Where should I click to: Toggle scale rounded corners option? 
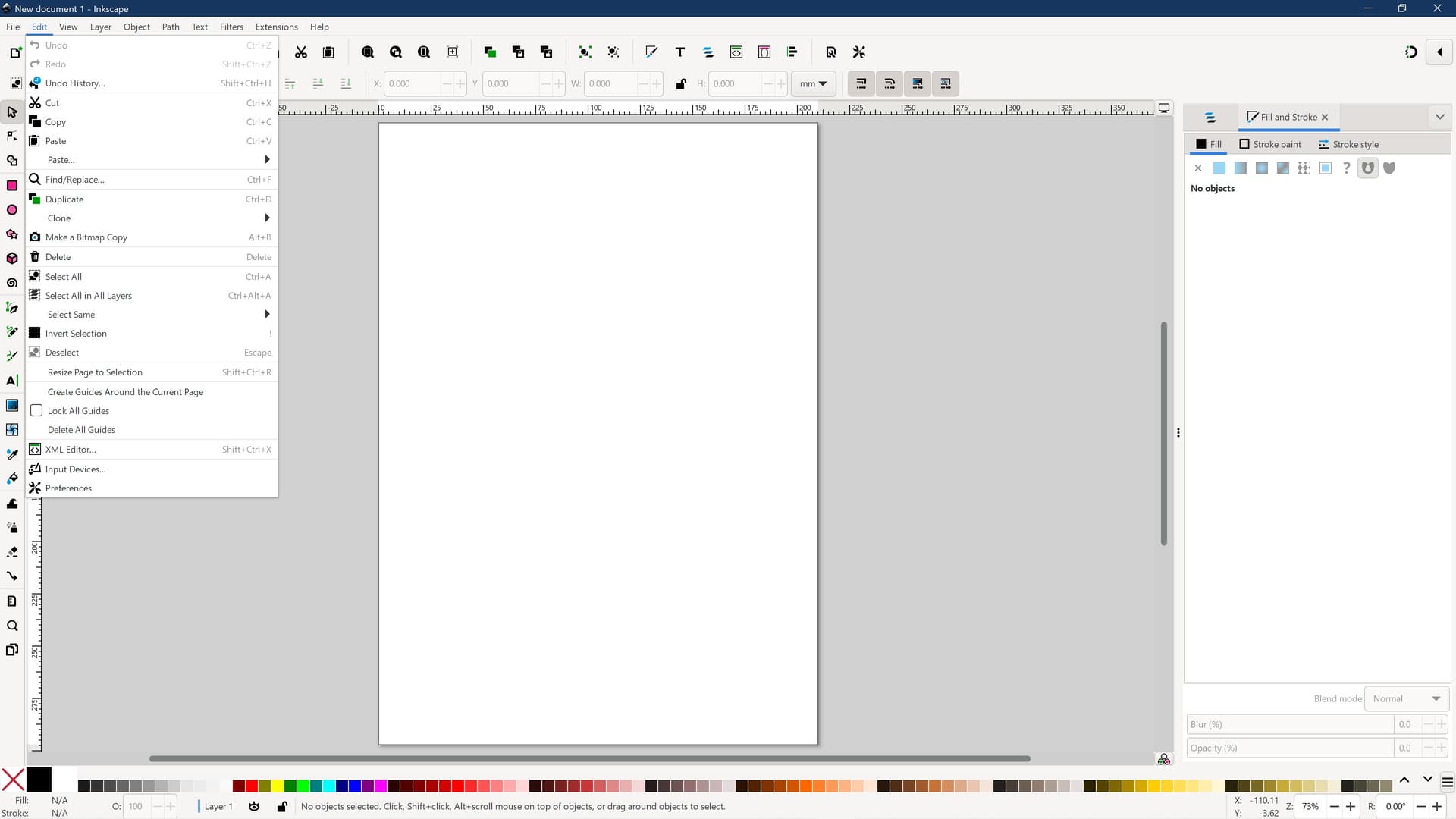tap(890, 84)
